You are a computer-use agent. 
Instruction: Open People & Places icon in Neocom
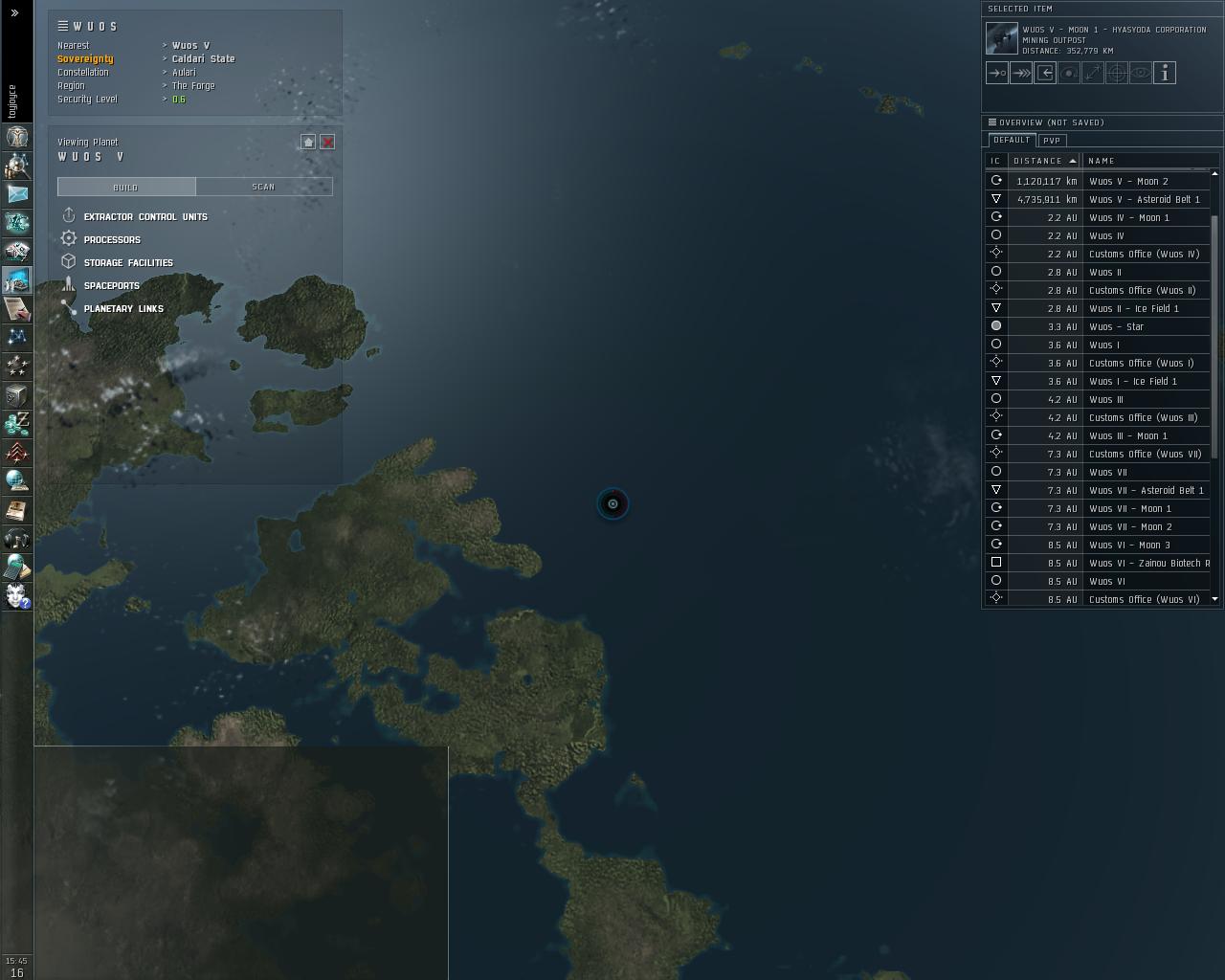(17, 166)
